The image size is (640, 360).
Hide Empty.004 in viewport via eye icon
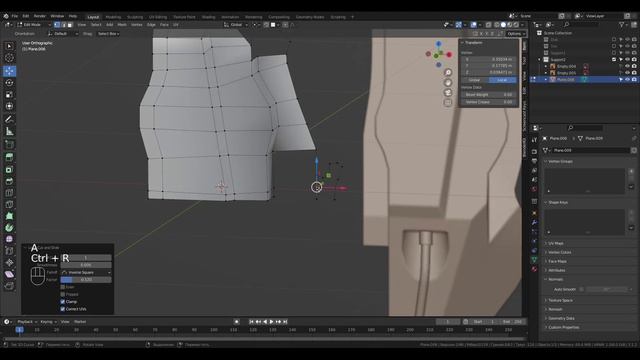point(627,66)
